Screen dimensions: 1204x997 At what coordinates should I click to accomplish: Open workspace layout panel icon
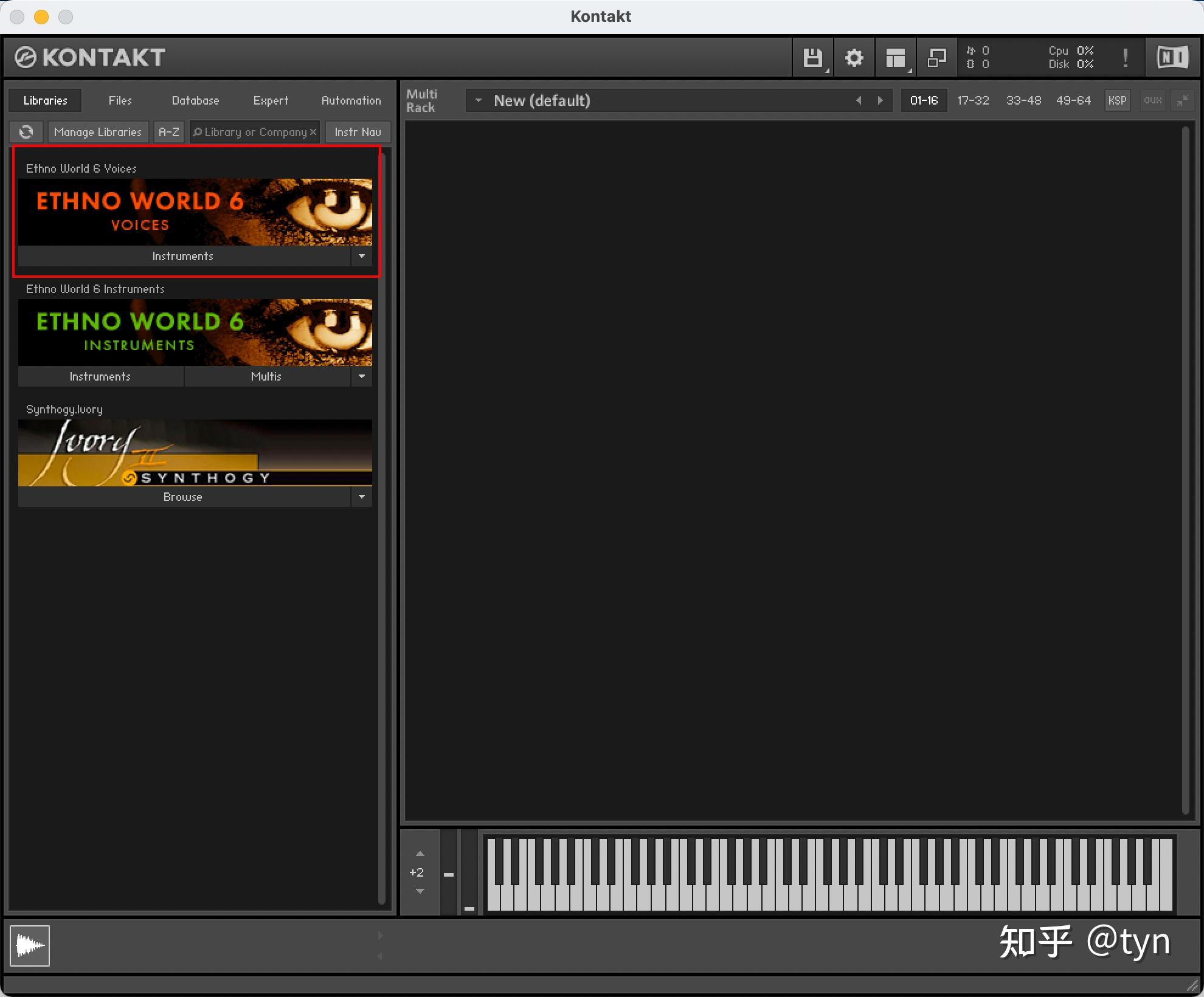pyautogui.click(x=896, y=58)
